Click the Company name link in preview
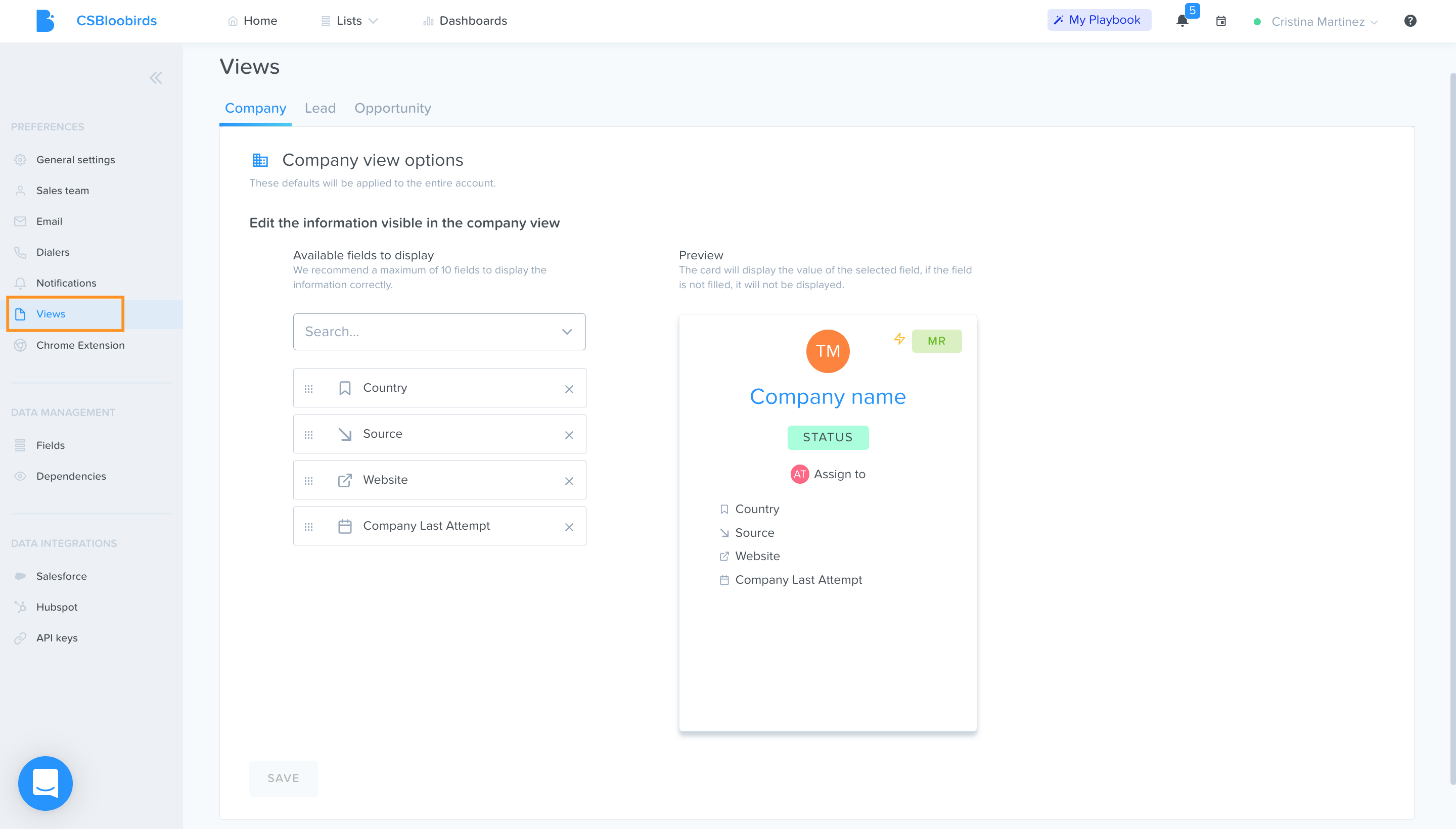Screen dimensions: 1456x829 point(828,396)
